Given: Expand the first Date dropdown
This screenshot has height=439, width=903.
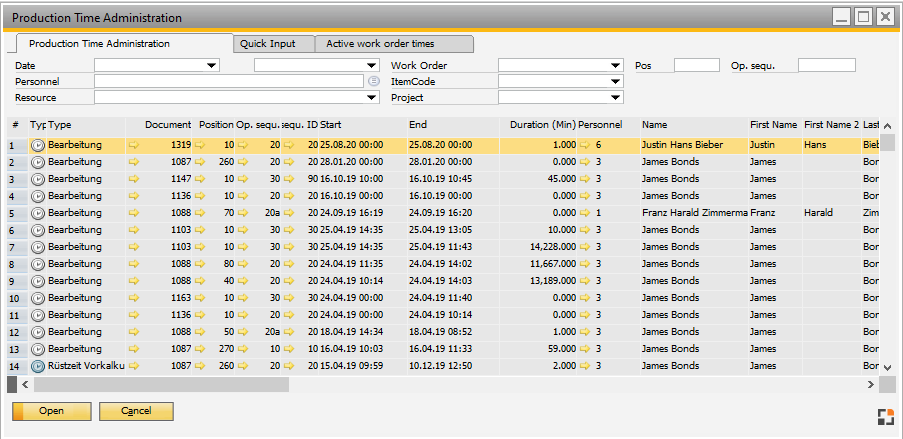Looking at the screenshot, I should (x=211, y=66).
